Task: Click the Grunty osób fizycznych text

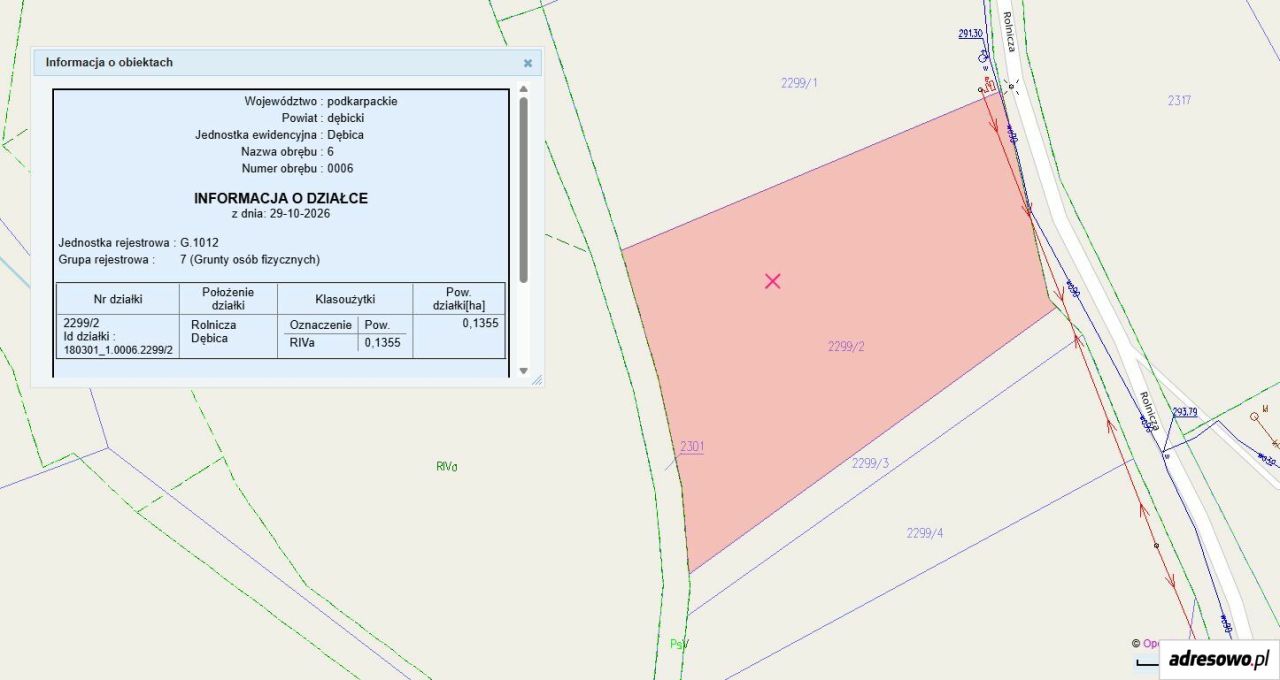Action: coord(254,259)
